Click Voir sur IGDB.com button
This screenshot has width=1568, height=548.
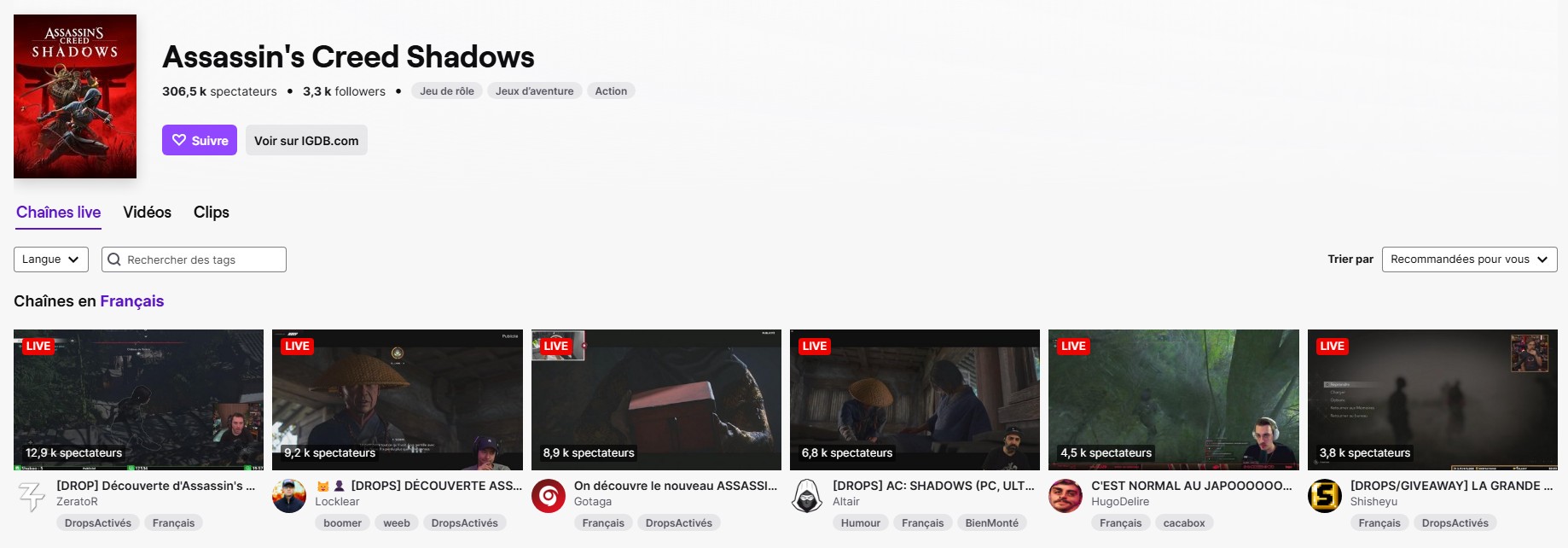(x=306, y=141)
